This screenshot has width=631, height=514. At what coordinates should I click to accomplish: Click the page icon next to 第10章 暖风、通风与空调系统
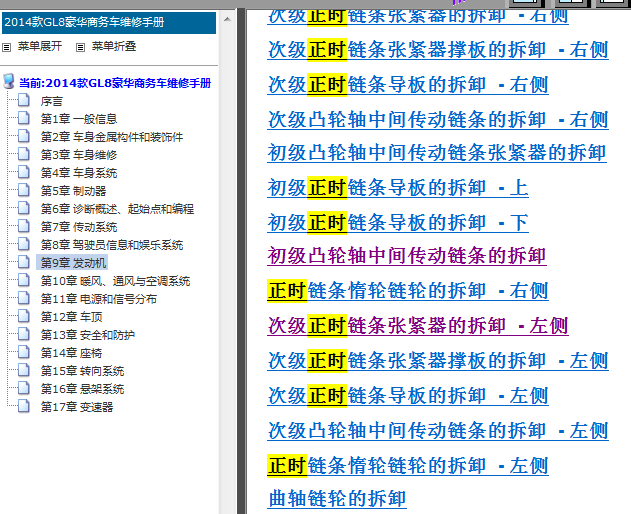[24, 280]
